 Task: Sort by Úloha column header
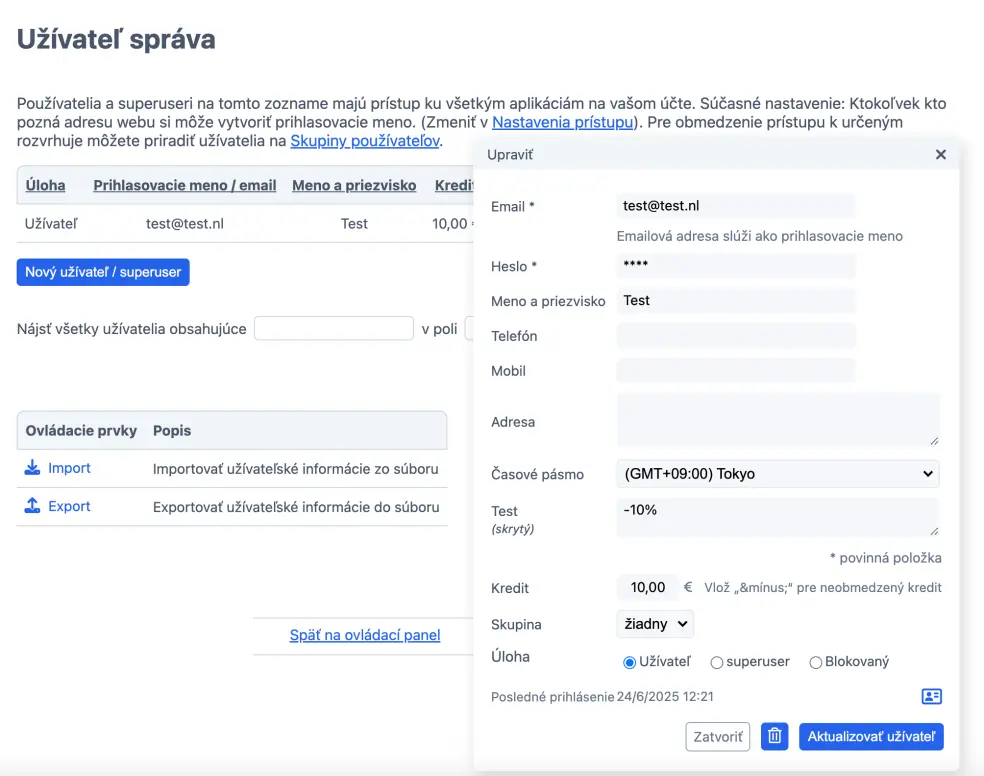(45, 186)
